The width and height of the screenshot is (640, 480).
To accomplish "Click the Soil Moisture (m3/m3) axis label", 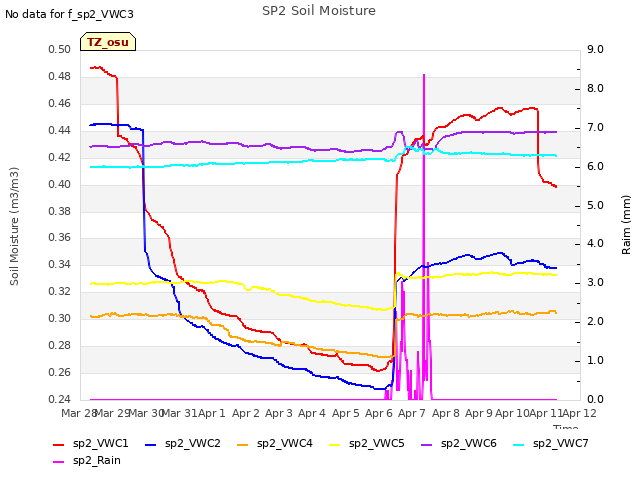I will (14, 226).
